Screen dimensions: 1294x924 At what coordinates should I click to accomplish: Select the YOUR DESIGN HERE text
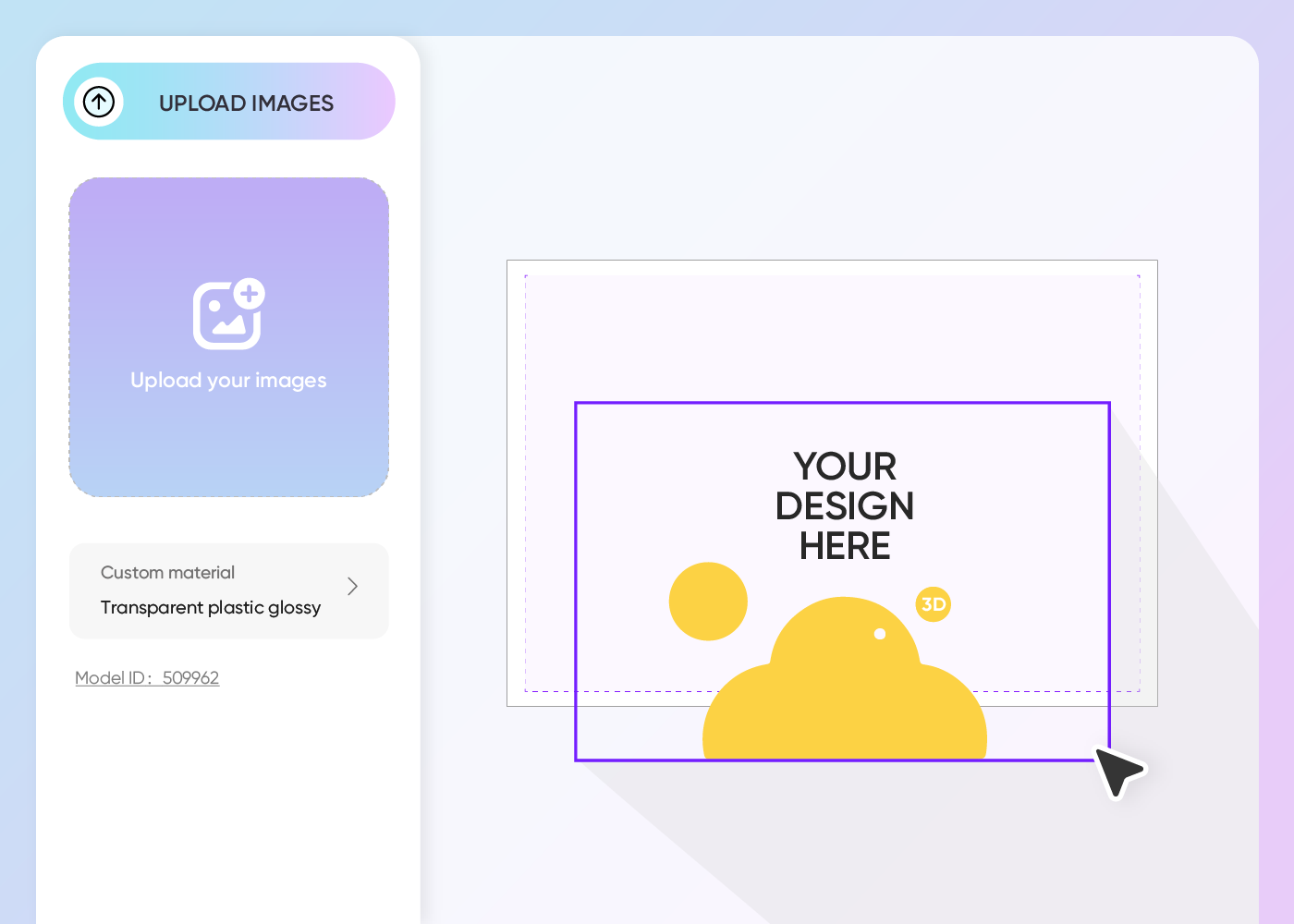pyautogui.click(x=844, y=506)
